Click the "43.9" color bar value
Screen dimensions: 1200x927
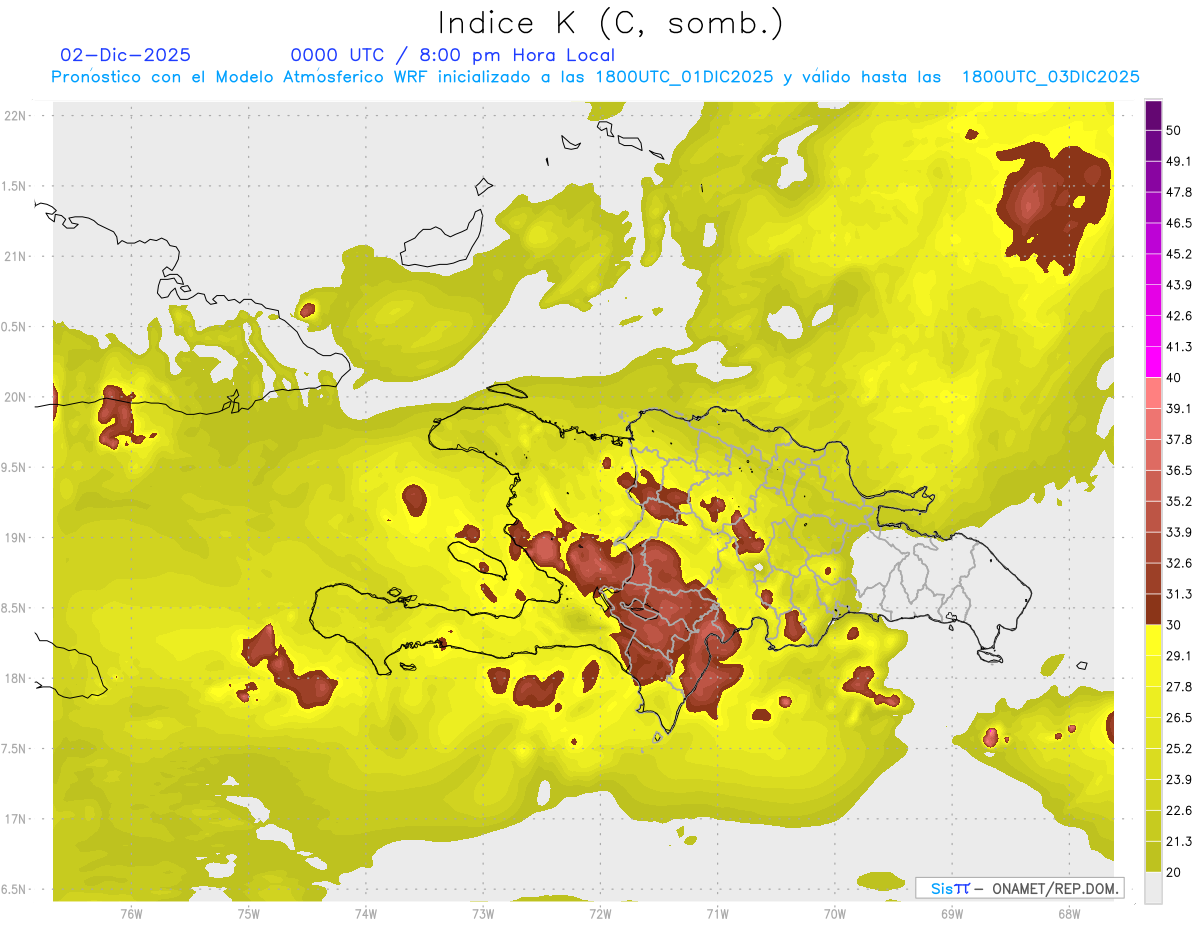[x=1179, y=285]
